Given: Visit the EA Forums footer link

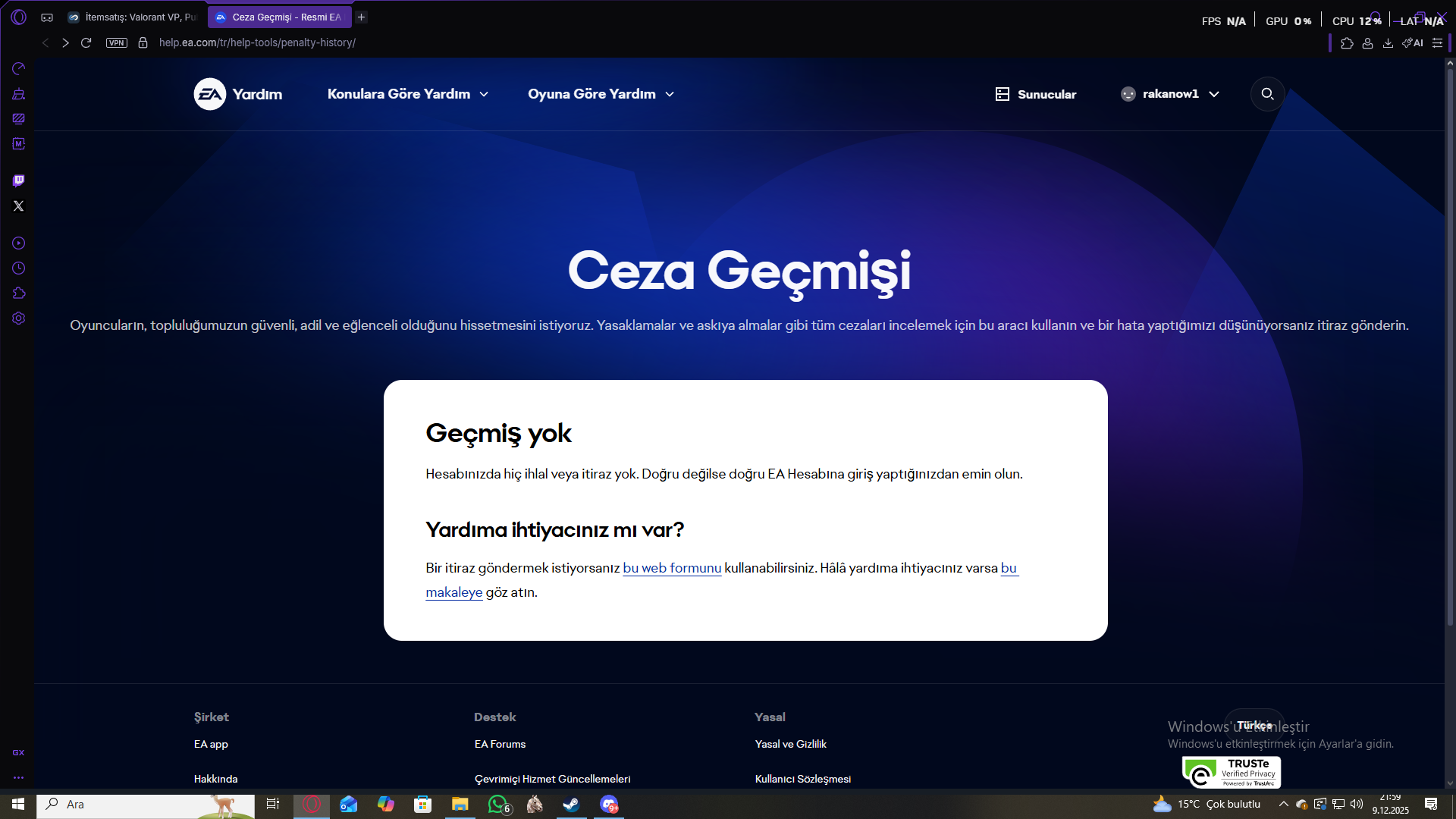Looking at the screenshot, I should 500,745.
